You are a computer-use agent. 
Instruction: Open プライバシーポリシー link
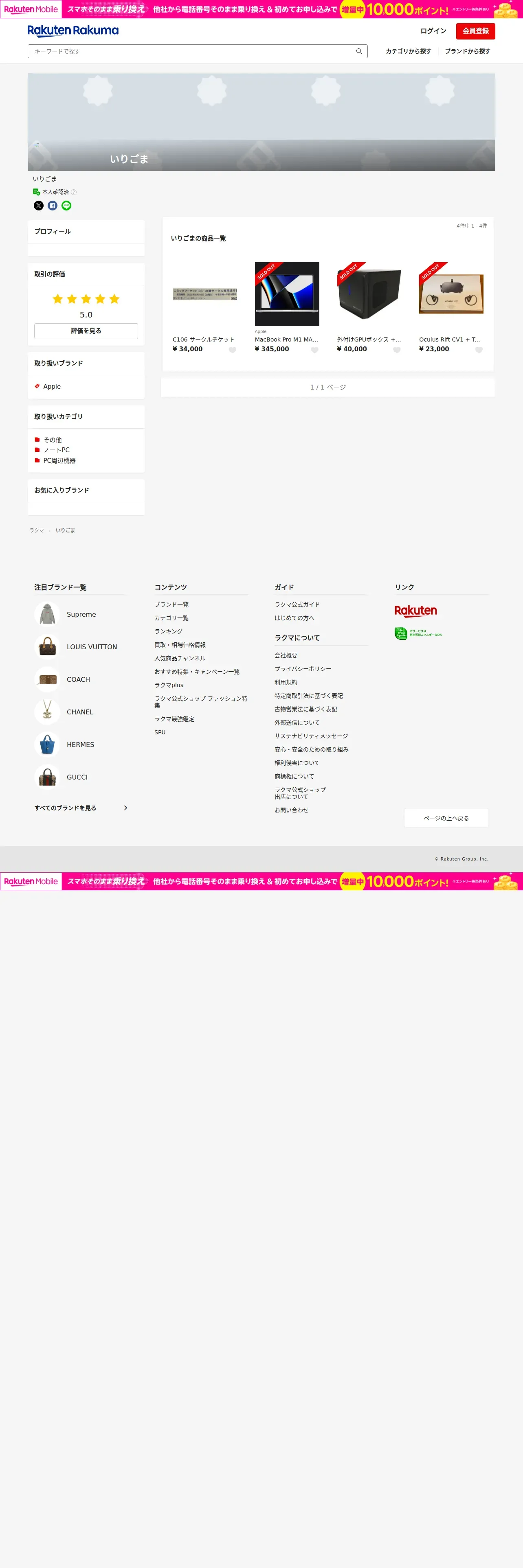[x=303, y=669]
